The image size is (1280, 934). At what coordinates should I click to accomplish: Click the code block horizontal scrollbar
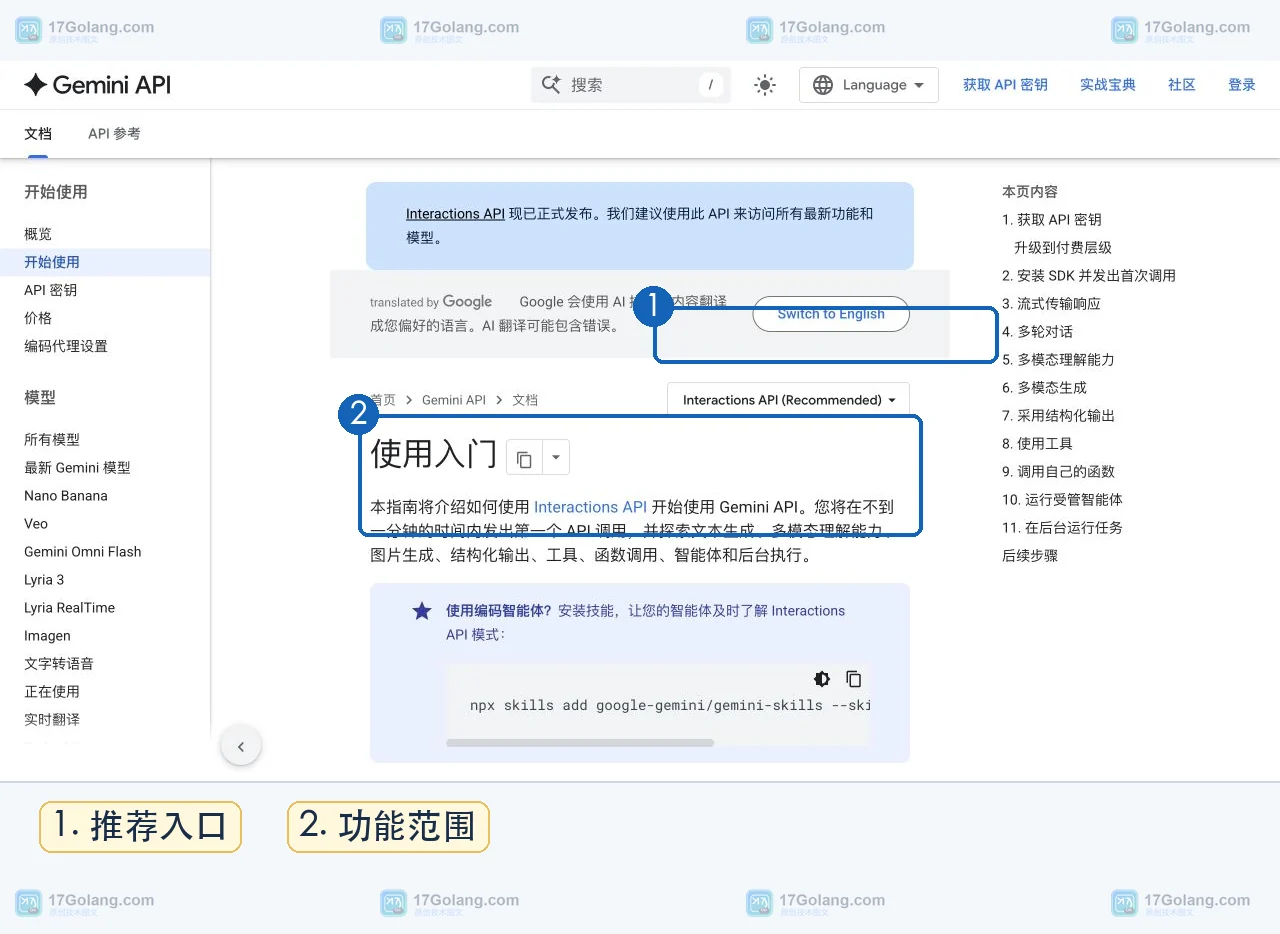580,743
